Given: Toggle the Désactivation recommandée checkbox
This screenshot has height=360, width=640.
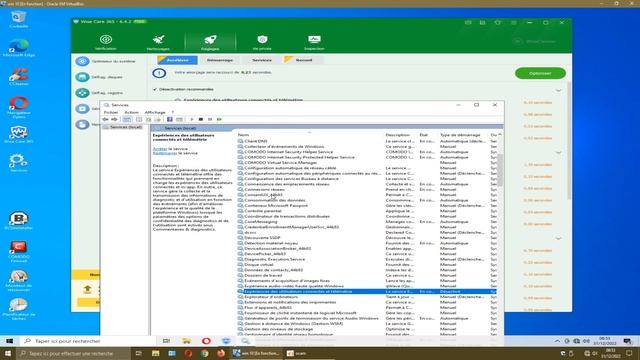Looking at the screenshot, I should pyautogui.click(x=155, y=89).
